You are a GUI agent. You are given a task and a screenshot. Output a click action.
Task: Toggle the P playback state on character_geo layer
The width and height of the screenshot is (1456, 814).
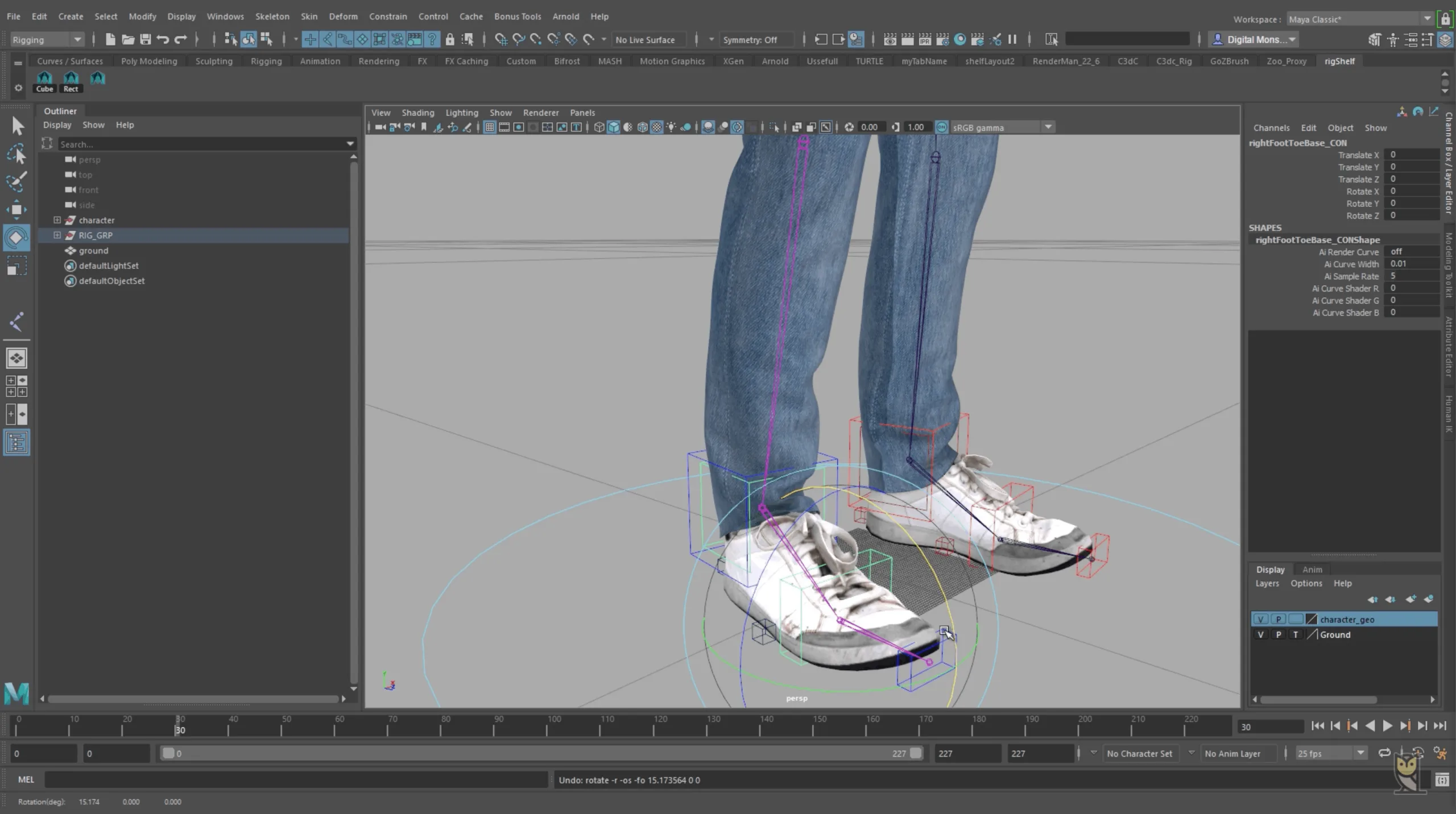[x=1278, y=619]
